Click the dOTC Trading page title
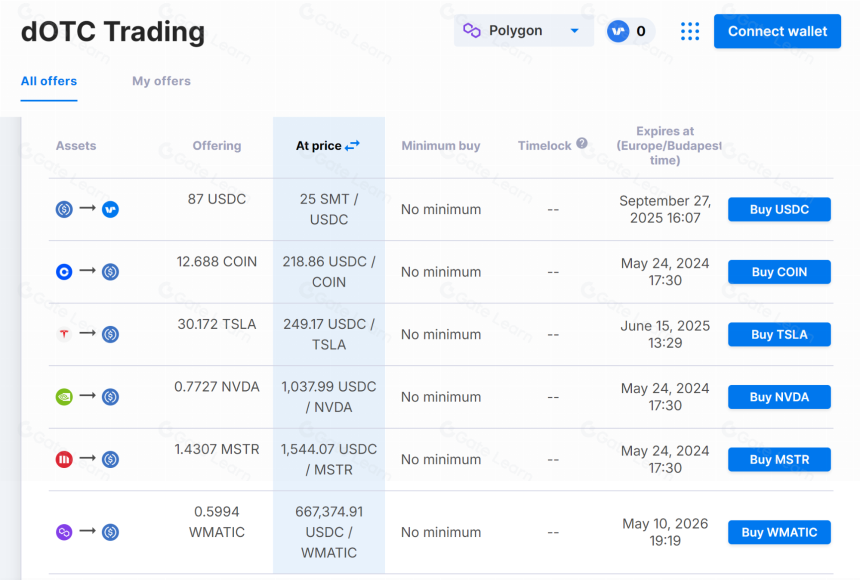The width and height of the screenshot is (860, 580). click(x=113, y=31)
